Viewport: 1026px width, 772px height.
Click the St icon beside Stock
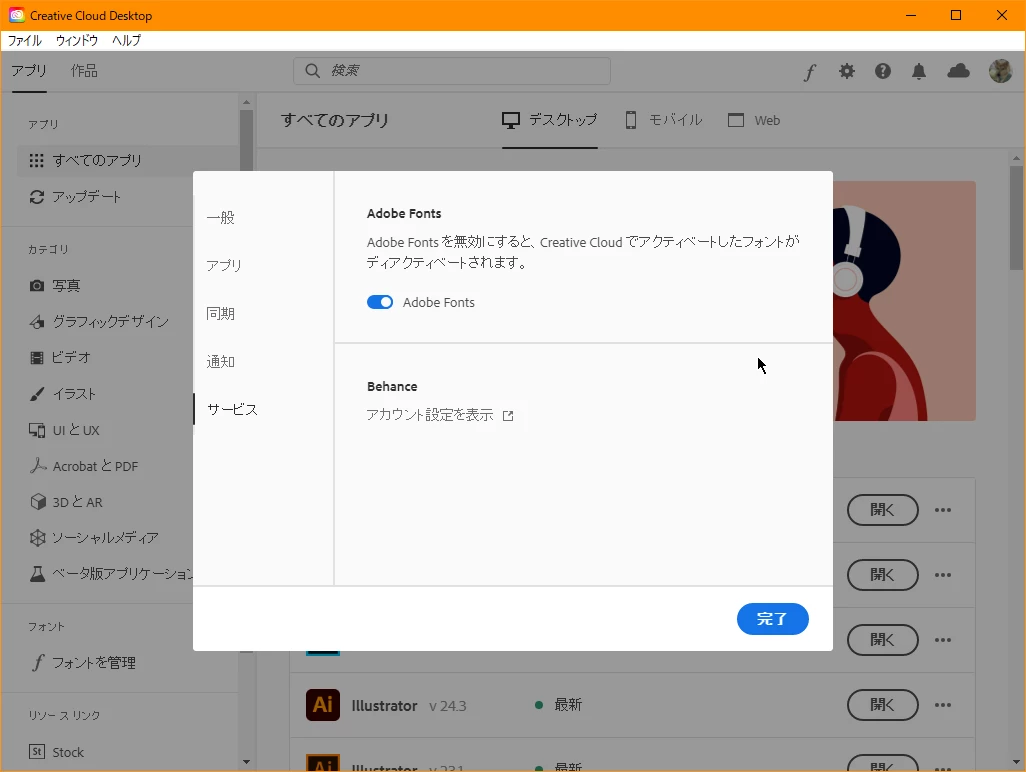37,752
